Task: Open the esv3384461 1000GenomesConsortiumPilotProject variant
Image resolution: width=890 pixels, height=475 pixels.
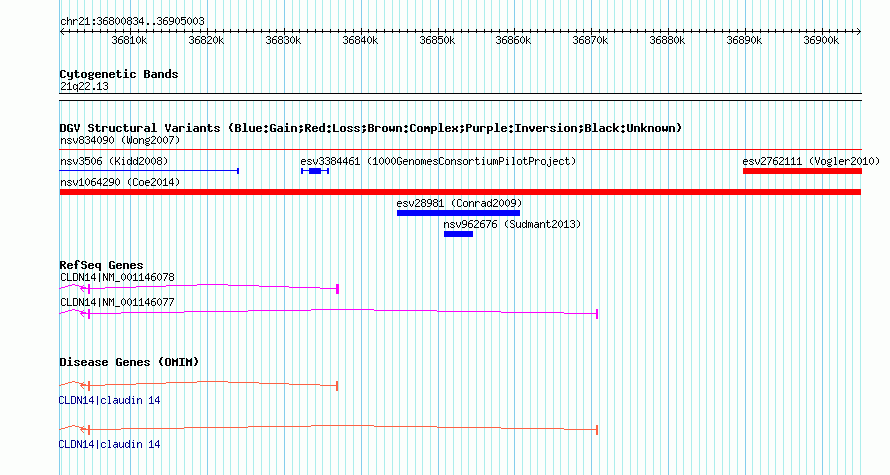Action: pos(438,161)
